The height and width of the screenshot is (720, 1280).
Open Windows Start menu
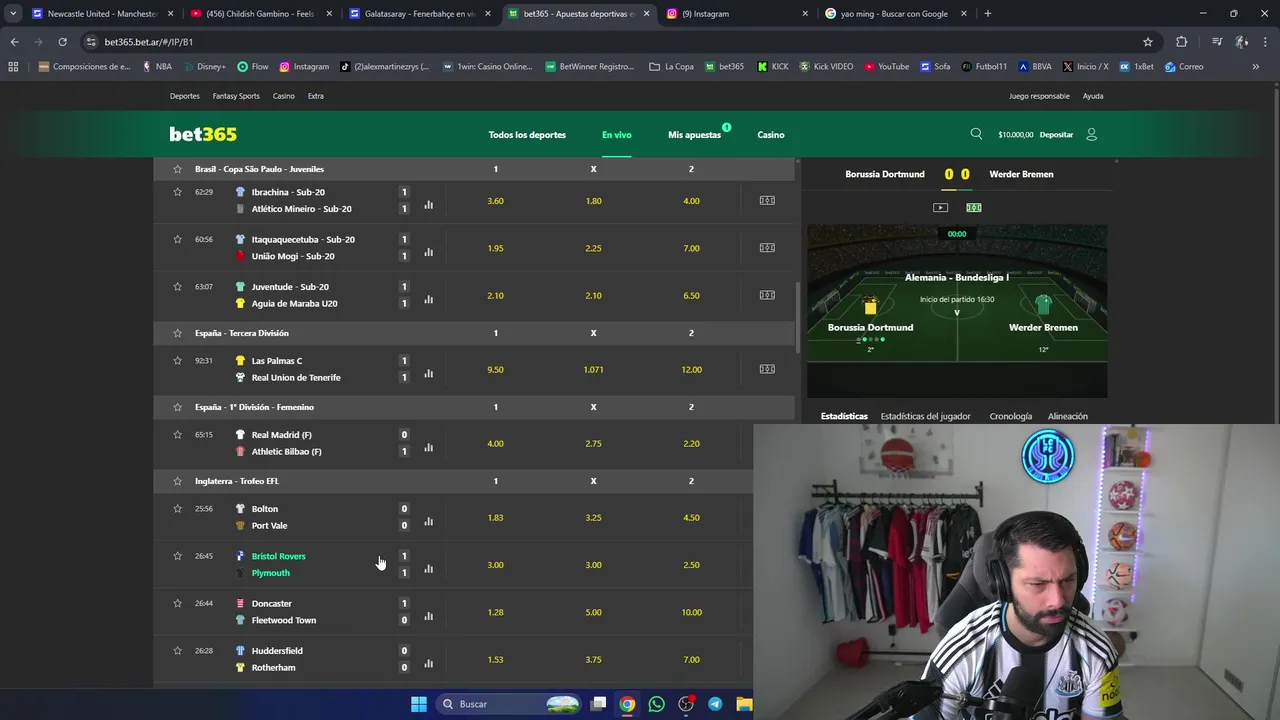[x=419, y=704]
